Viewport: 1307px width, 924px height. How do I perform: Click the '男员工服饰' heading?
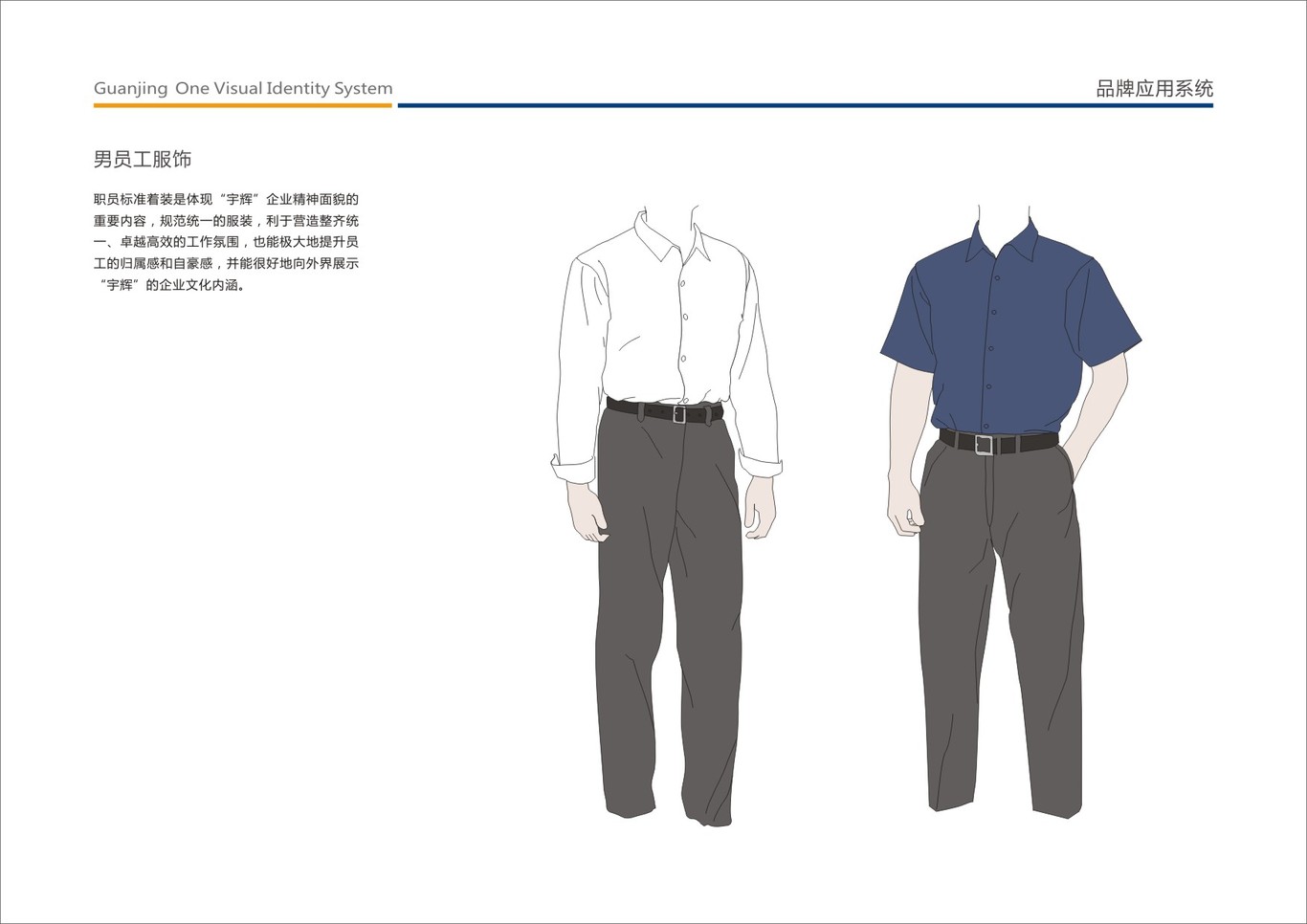tap(143, 160)
